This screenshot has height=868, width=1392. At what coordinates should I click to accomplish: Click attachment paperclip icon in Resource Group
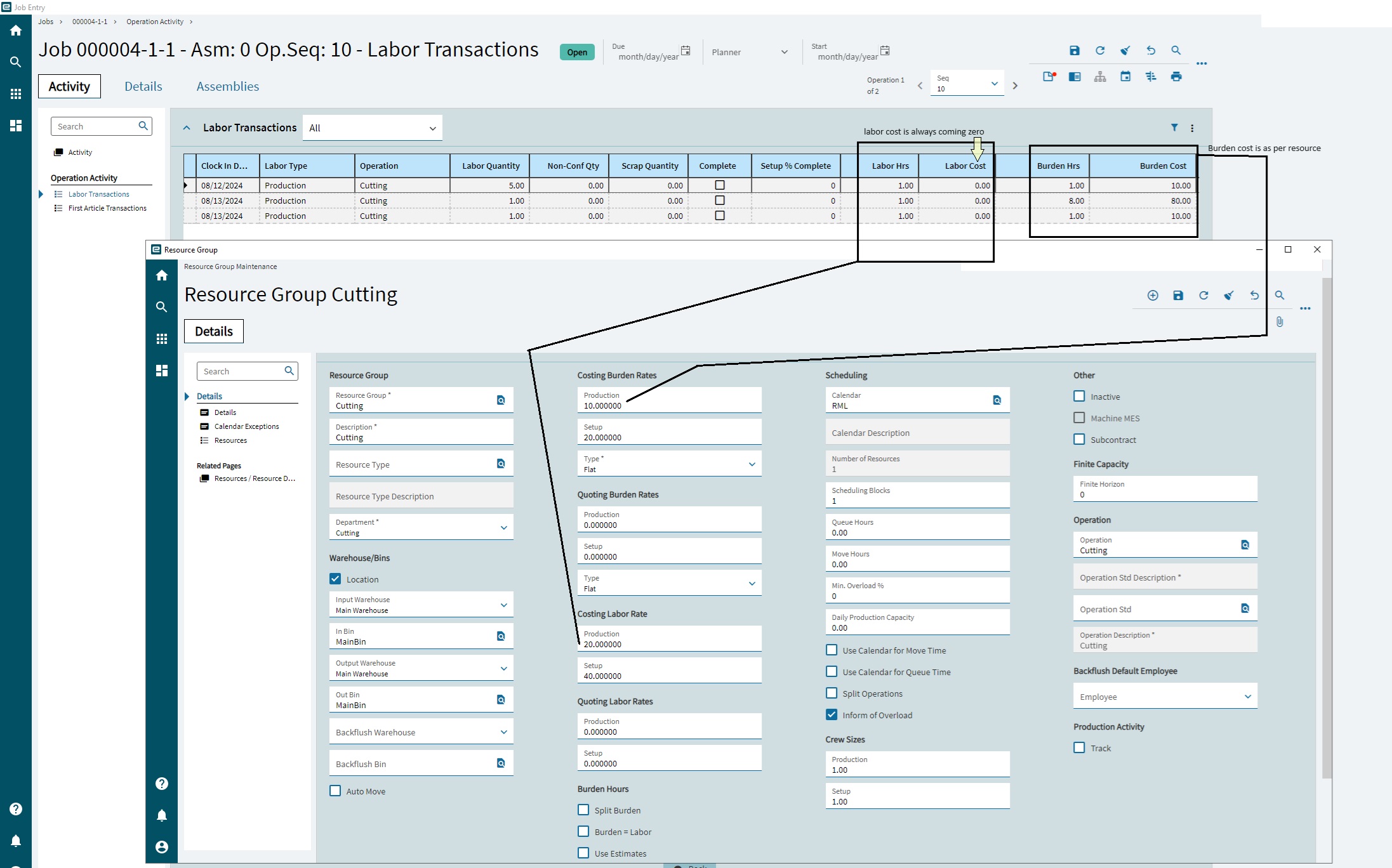[x=1280, y=322]
